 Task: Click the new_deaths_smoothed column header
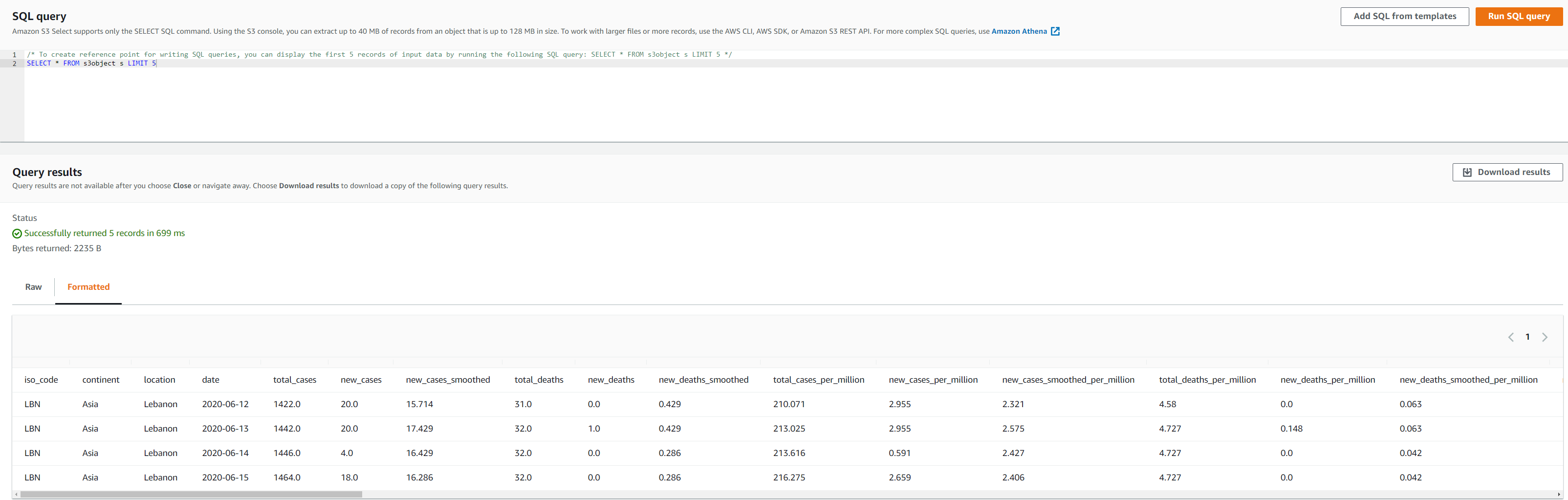click(703, 380)
